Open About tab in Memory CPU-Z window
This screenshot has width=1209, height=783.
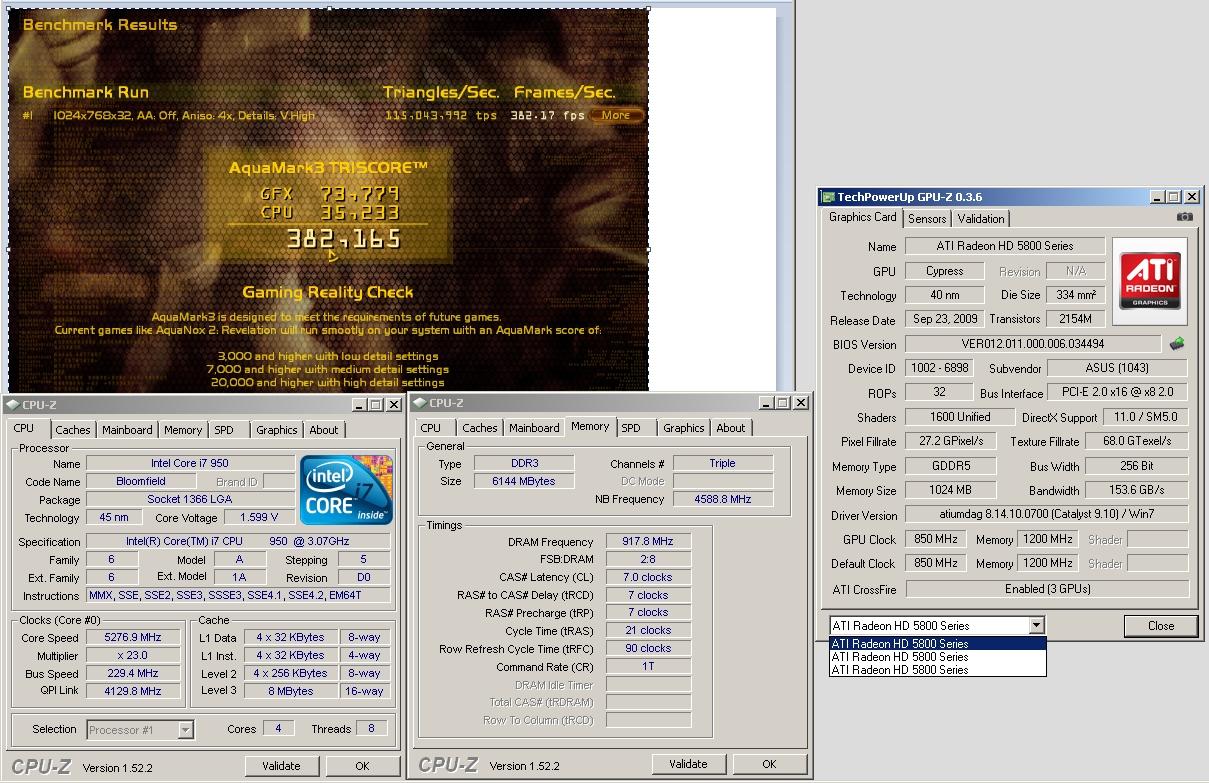(x=731, y=428)
